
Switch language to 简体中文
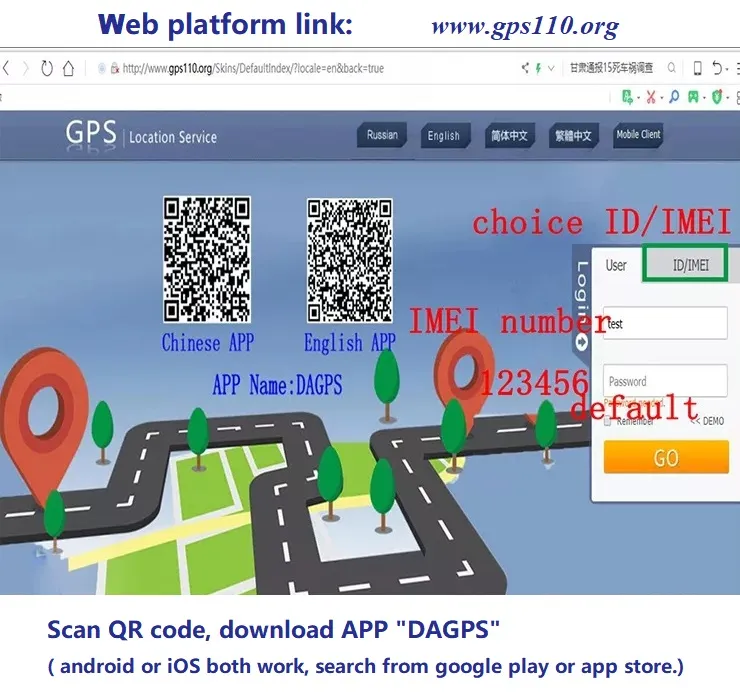(510, 136)
